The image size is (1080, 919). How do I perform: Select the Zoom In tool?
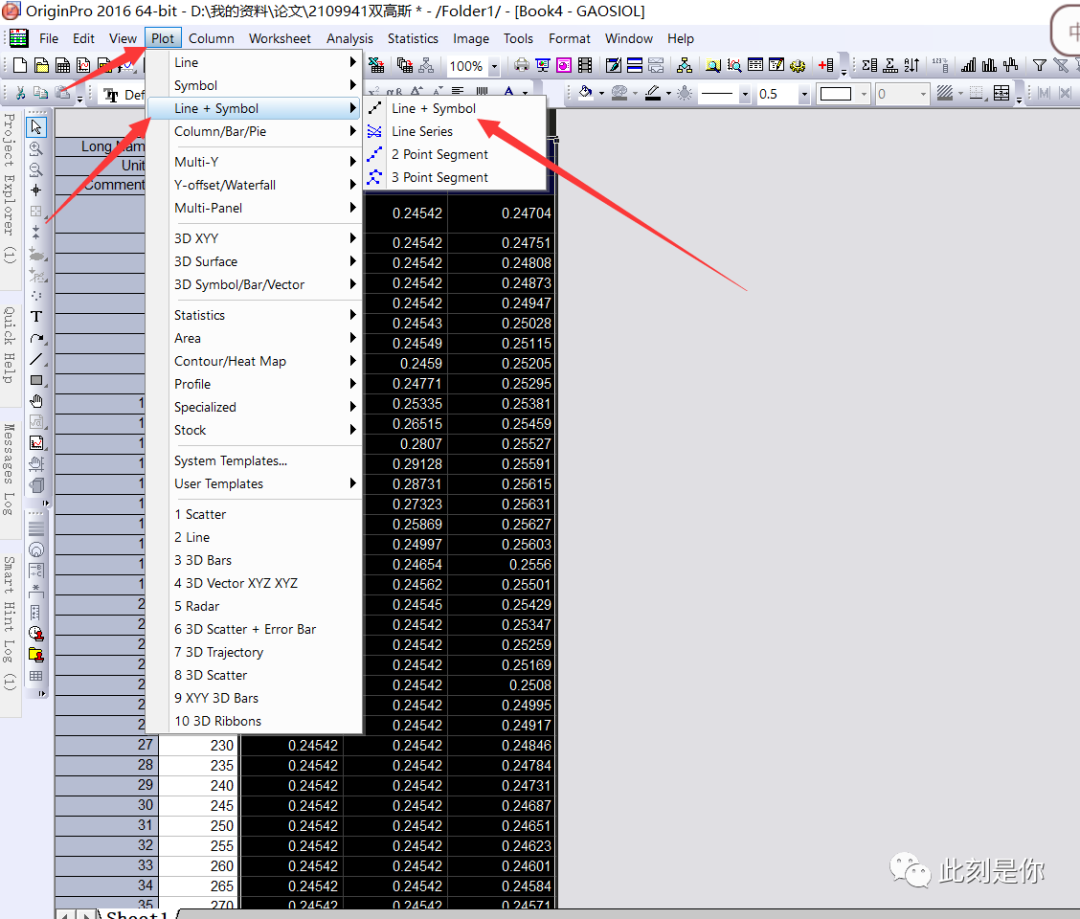coord(36,146)
